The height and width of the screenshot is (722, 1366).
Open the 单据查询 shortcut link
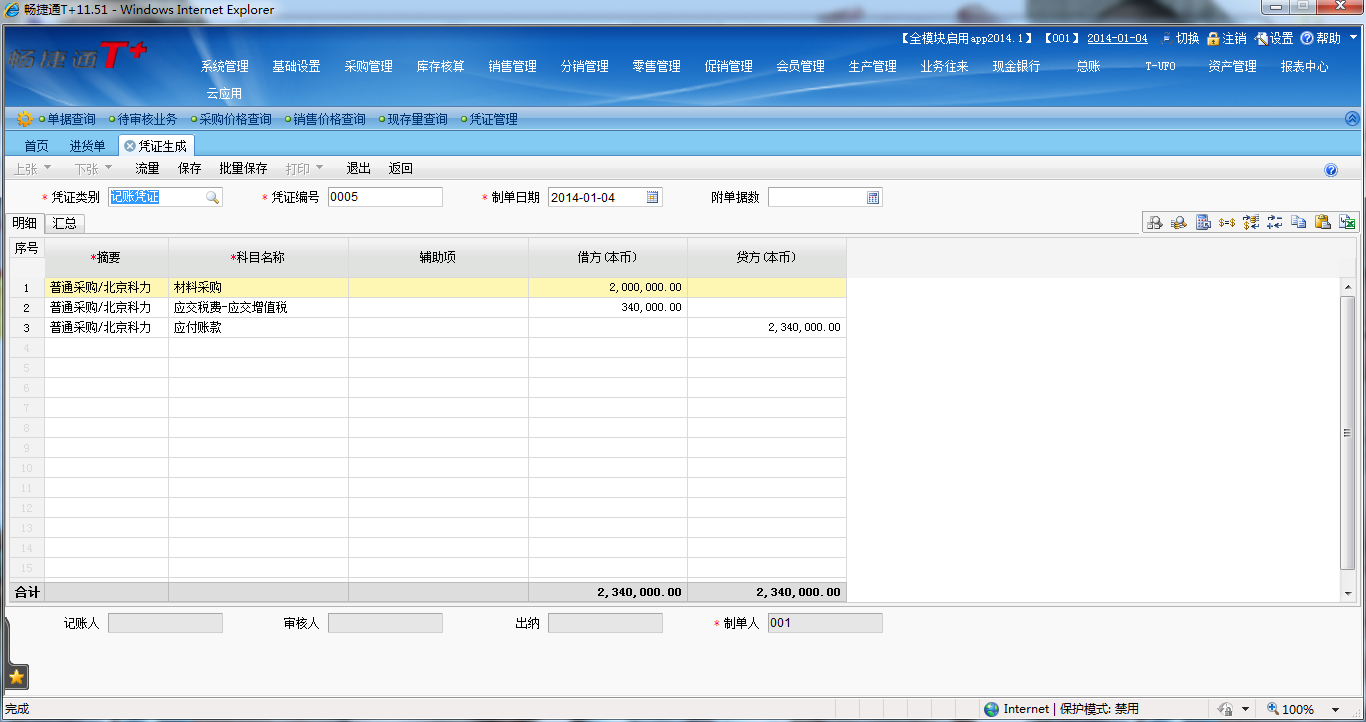72,119
